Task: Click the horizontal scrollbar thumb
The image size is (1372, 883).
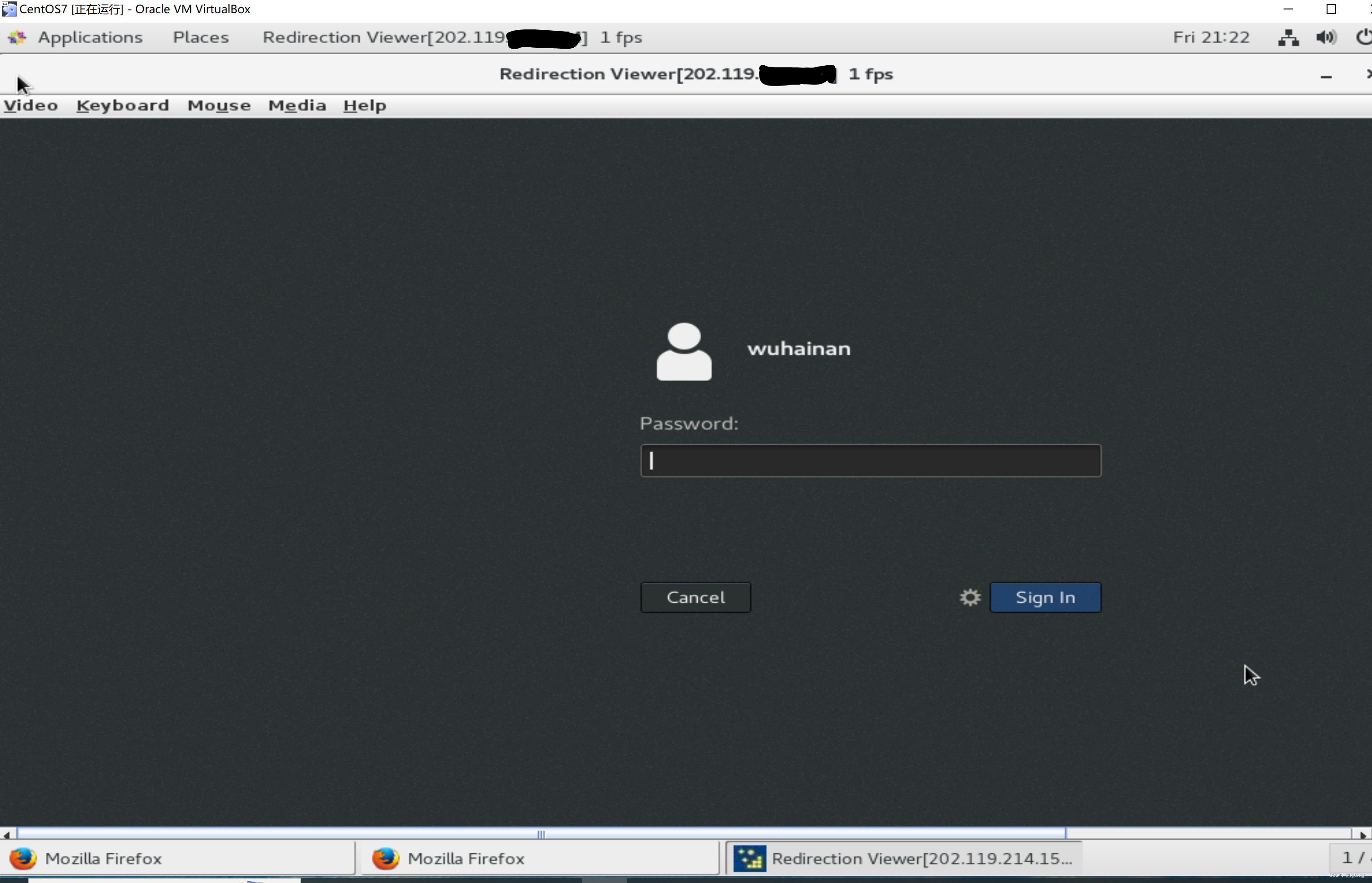Action: point(541,834)
